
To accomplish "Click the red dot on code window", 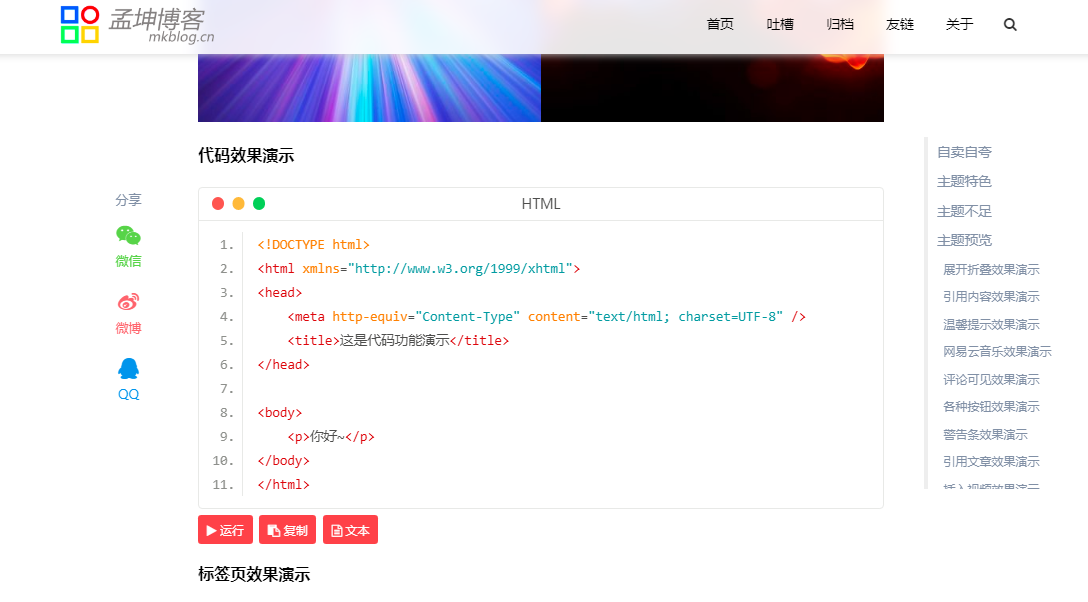I will point(218,204).
